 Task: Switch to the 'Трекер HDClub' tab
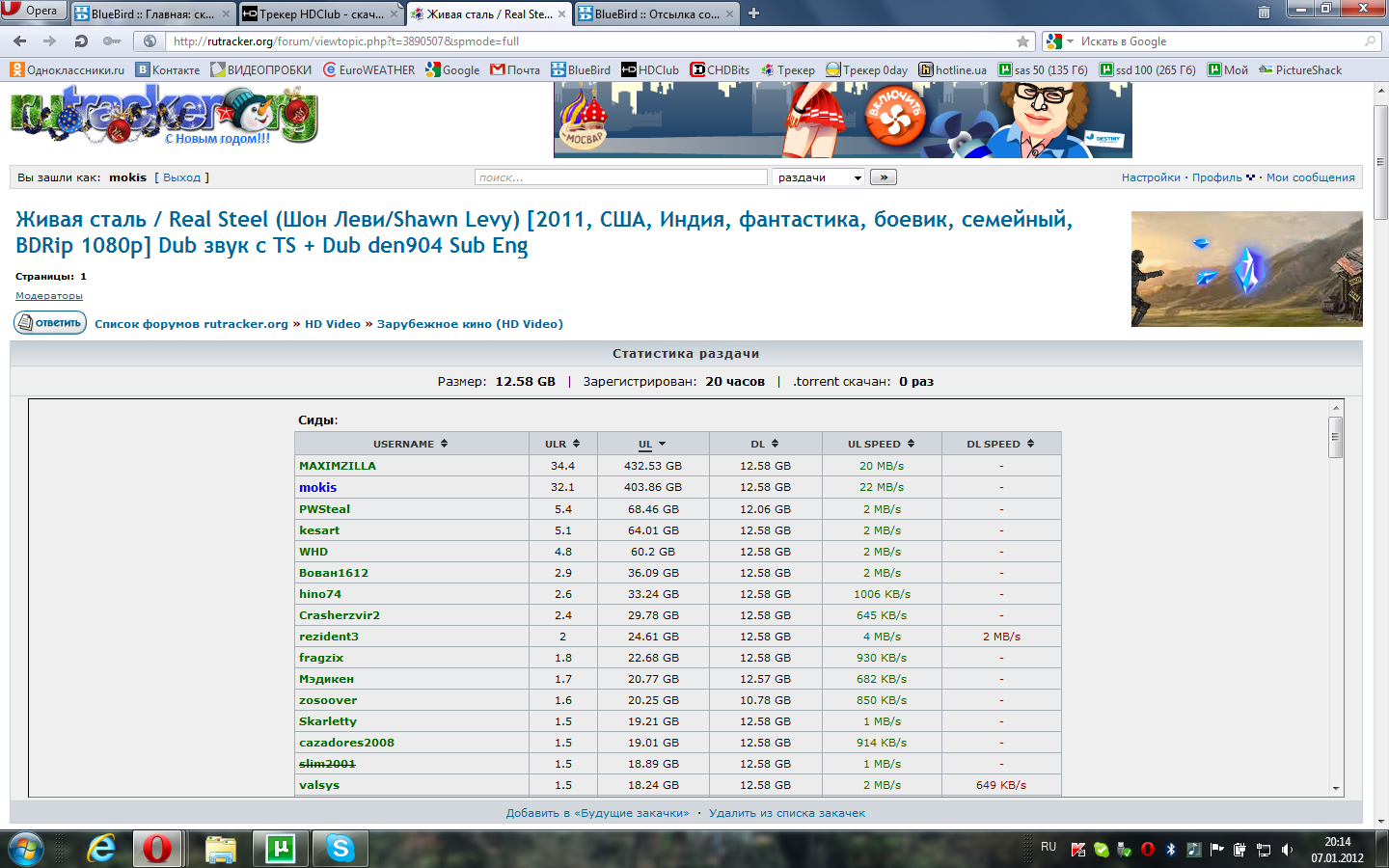click(x=320, y=14)
